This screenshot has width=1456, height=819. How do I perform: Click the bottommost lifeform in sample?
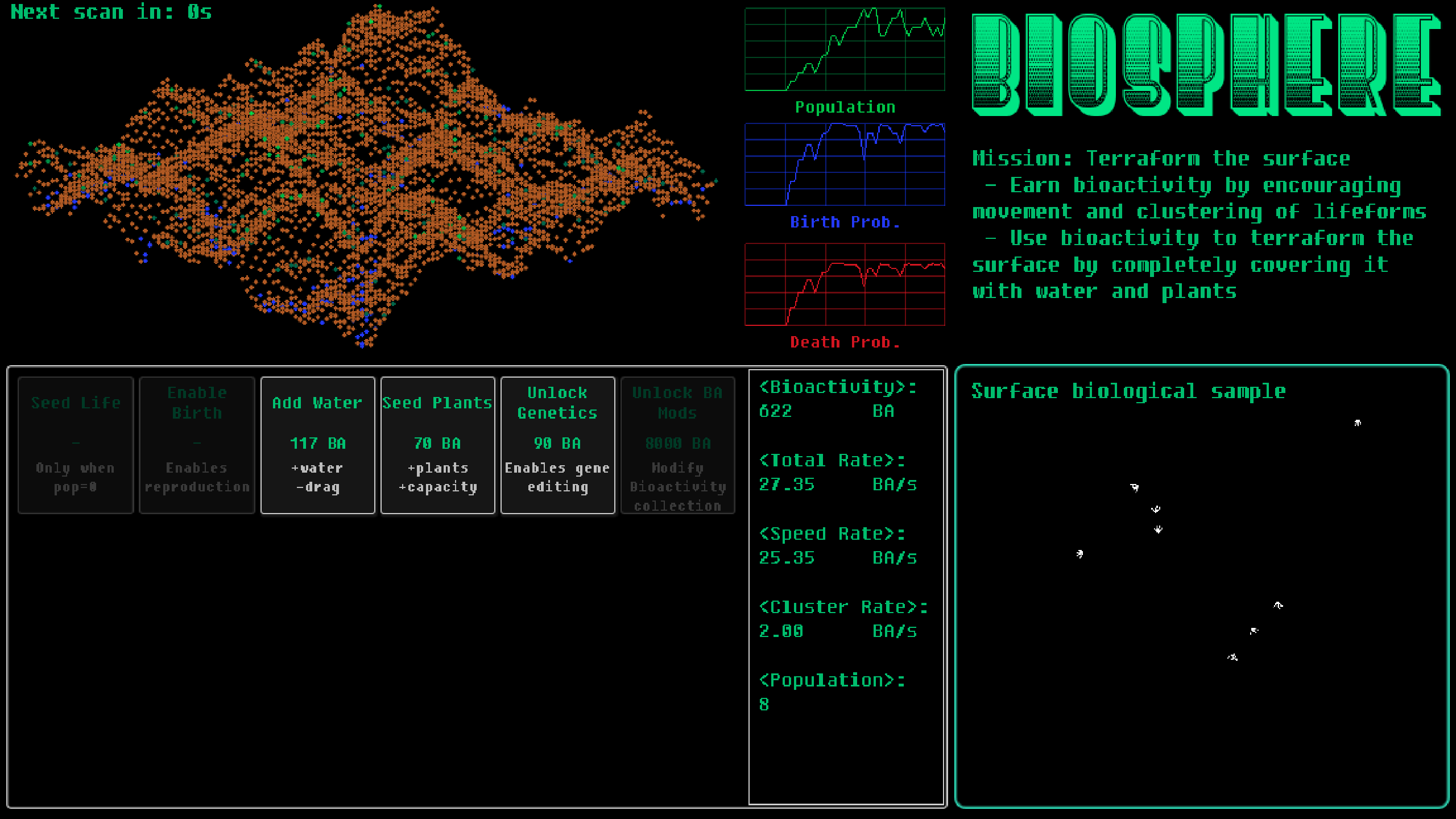[x=1232, y=657]
